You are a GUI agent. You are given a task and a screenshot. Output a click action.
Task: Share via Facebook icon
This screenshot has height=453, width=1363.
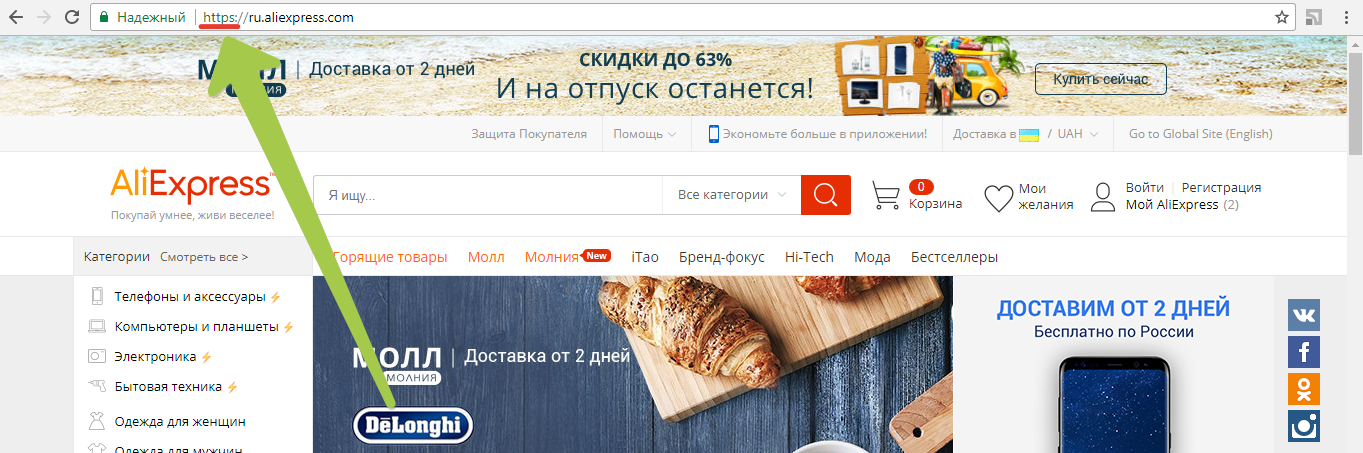(1304, 352)
